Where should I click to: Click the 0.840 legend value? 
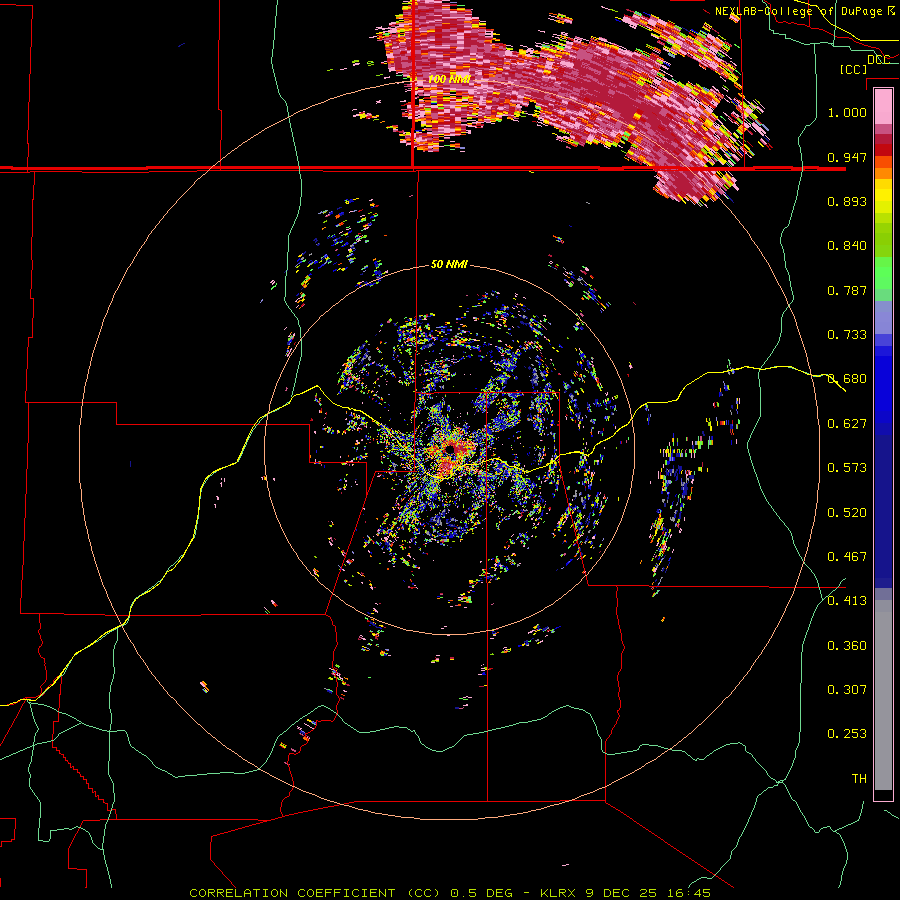tap(847, 246)
